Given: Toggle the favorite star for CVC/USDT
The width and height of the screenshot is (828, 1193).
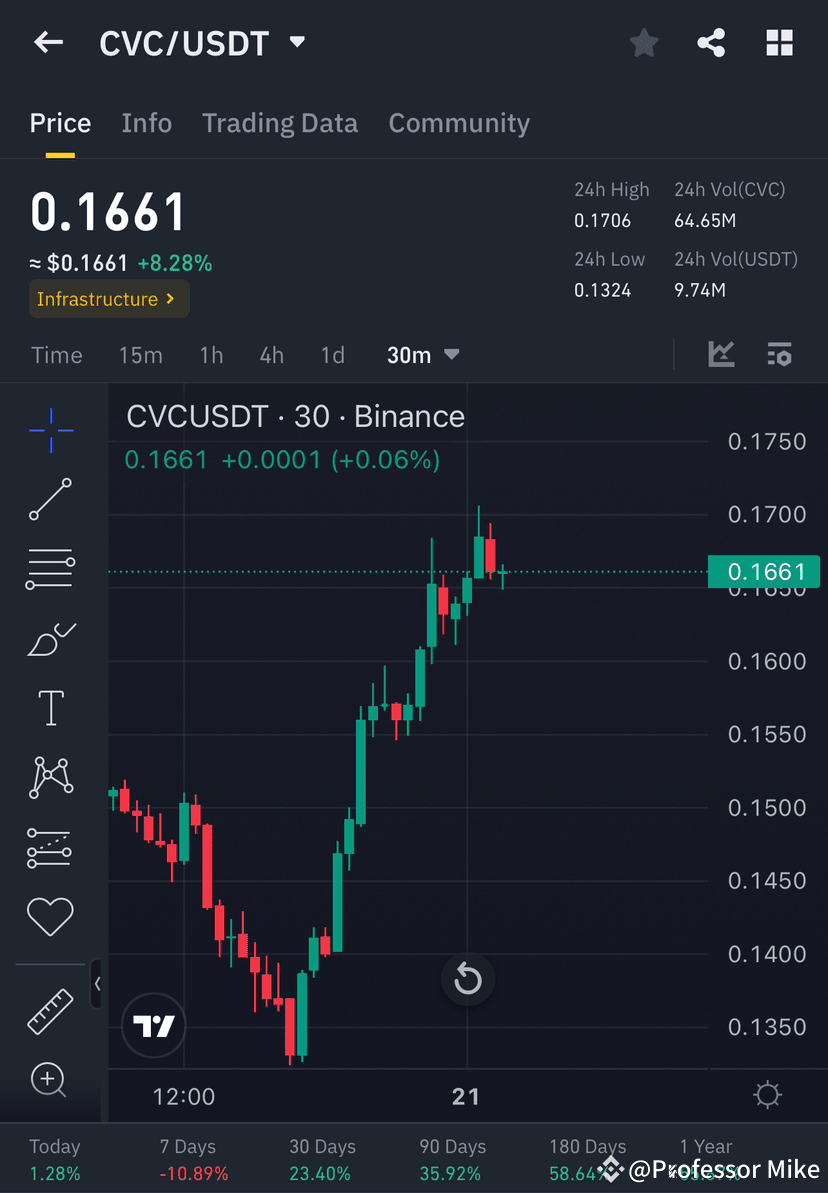Looking at the screenshot, I should pyautogui.click(x=643, y=42).
